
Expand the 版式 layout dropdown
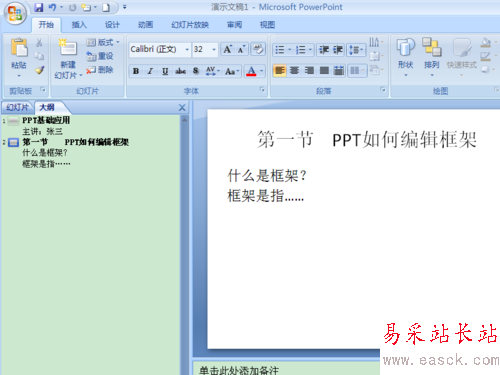point(103,42)
